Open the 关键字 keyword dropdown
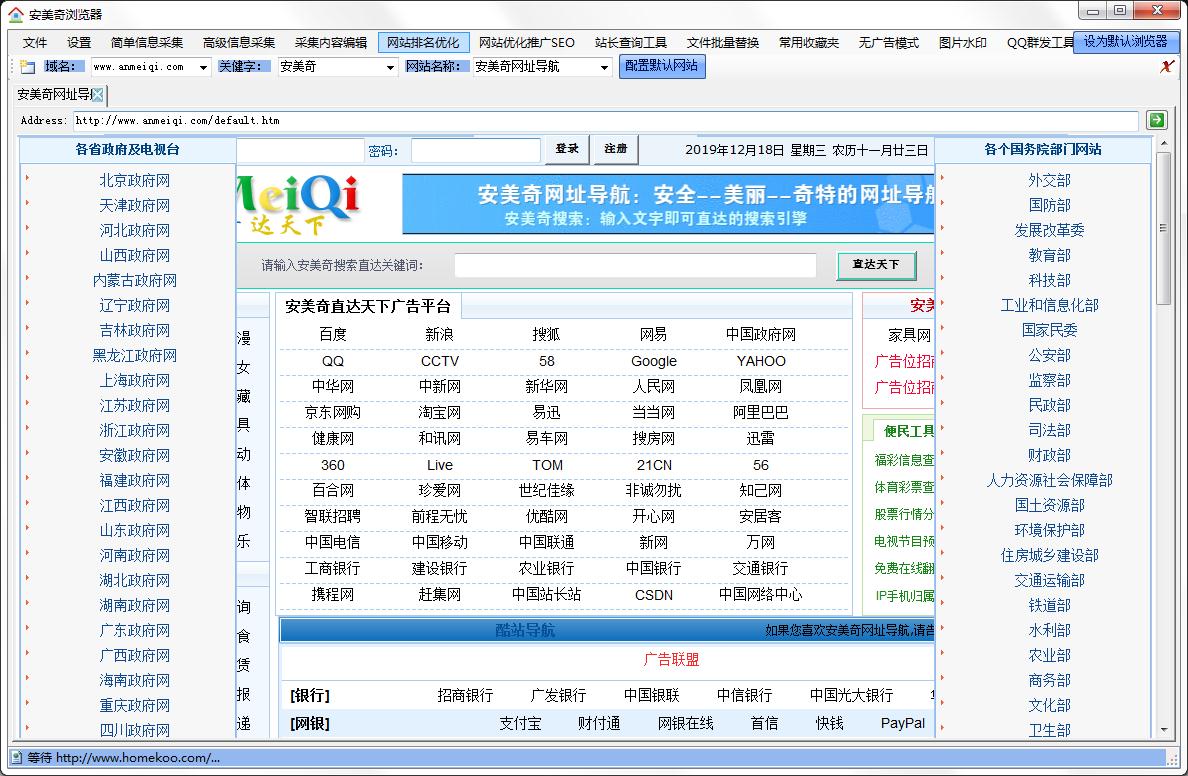The width and height of the screenshot is (1188, 776). tap(390, 67)
